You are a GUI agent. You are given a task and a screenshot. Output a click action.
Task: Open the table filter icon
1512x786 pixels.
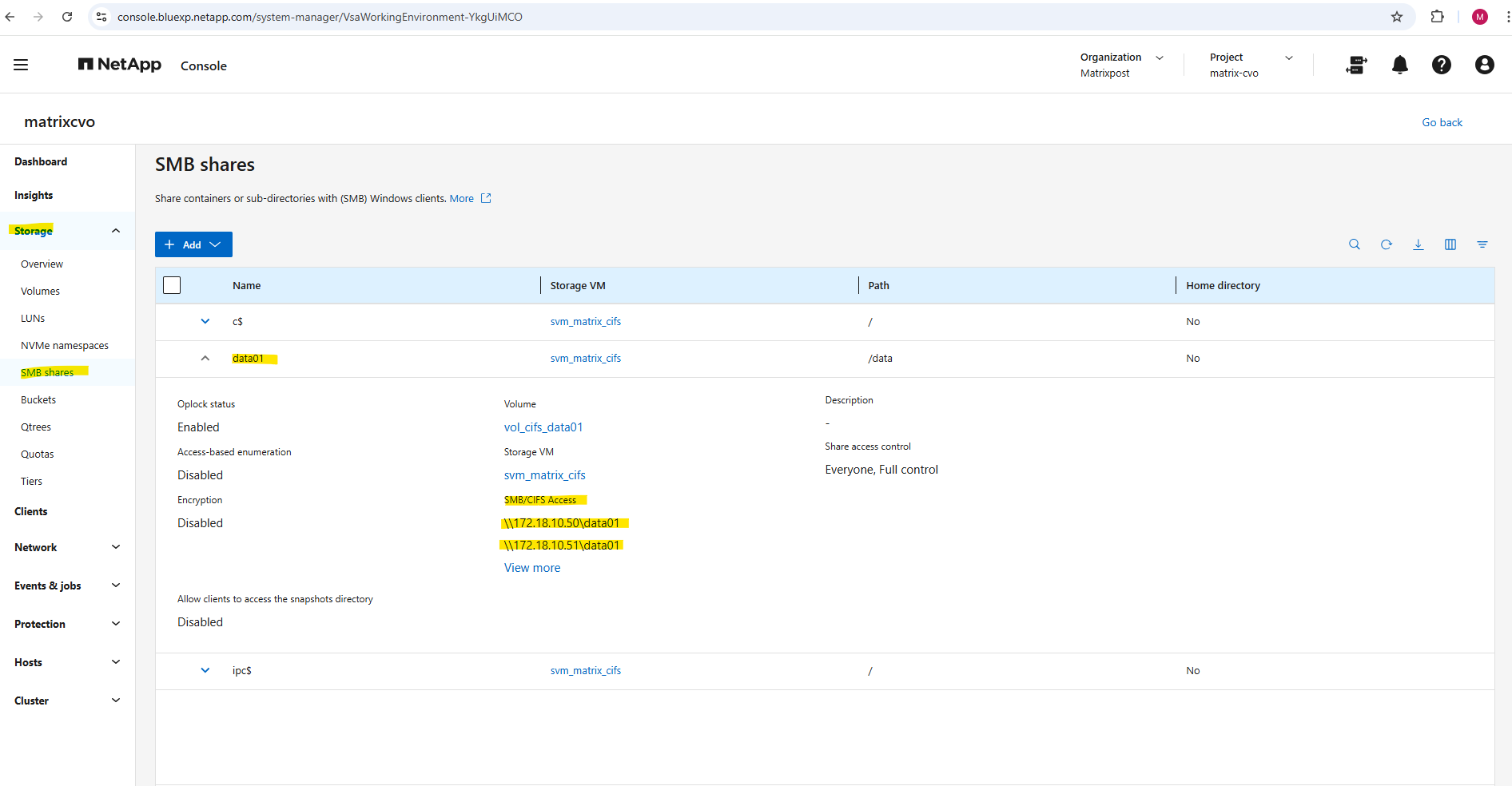pyautogui.click(x=1482, y=244)
